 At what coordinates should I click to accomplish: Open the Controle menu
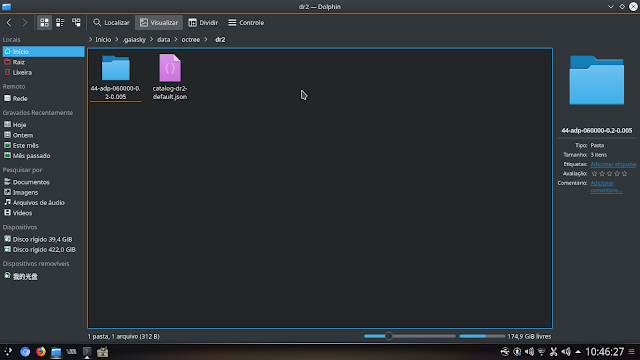click(246, 22)
